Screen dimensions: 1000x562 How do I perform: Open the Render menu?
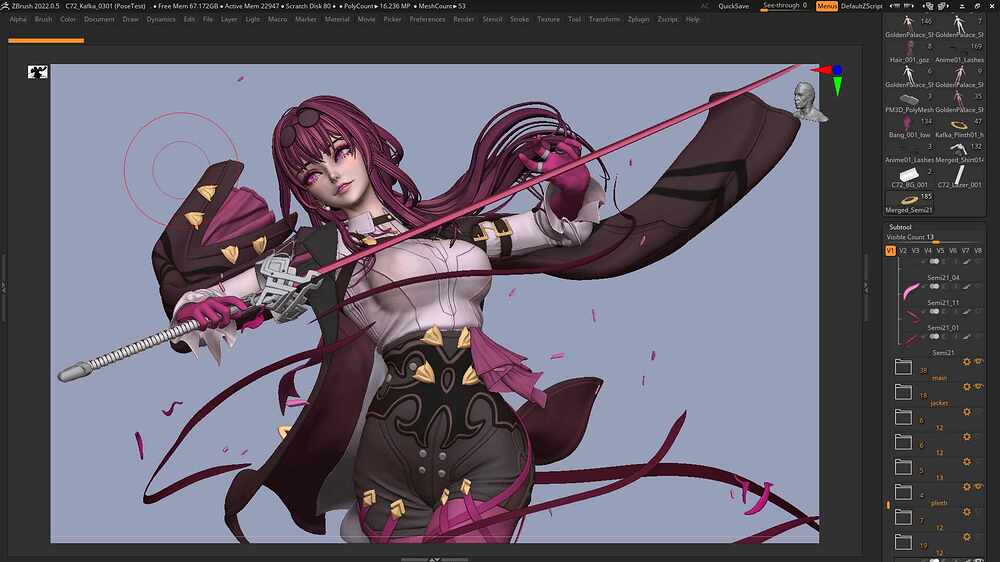pyautogui.click(x=464, y=19)
